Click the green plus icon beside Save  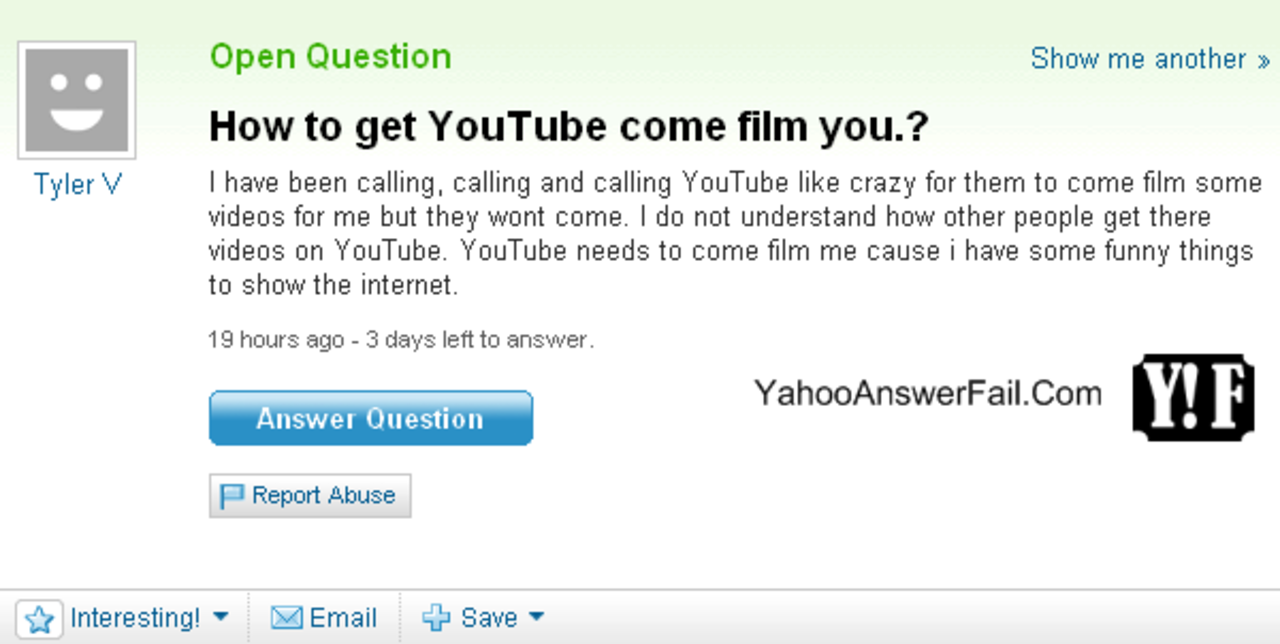(437, 617)
